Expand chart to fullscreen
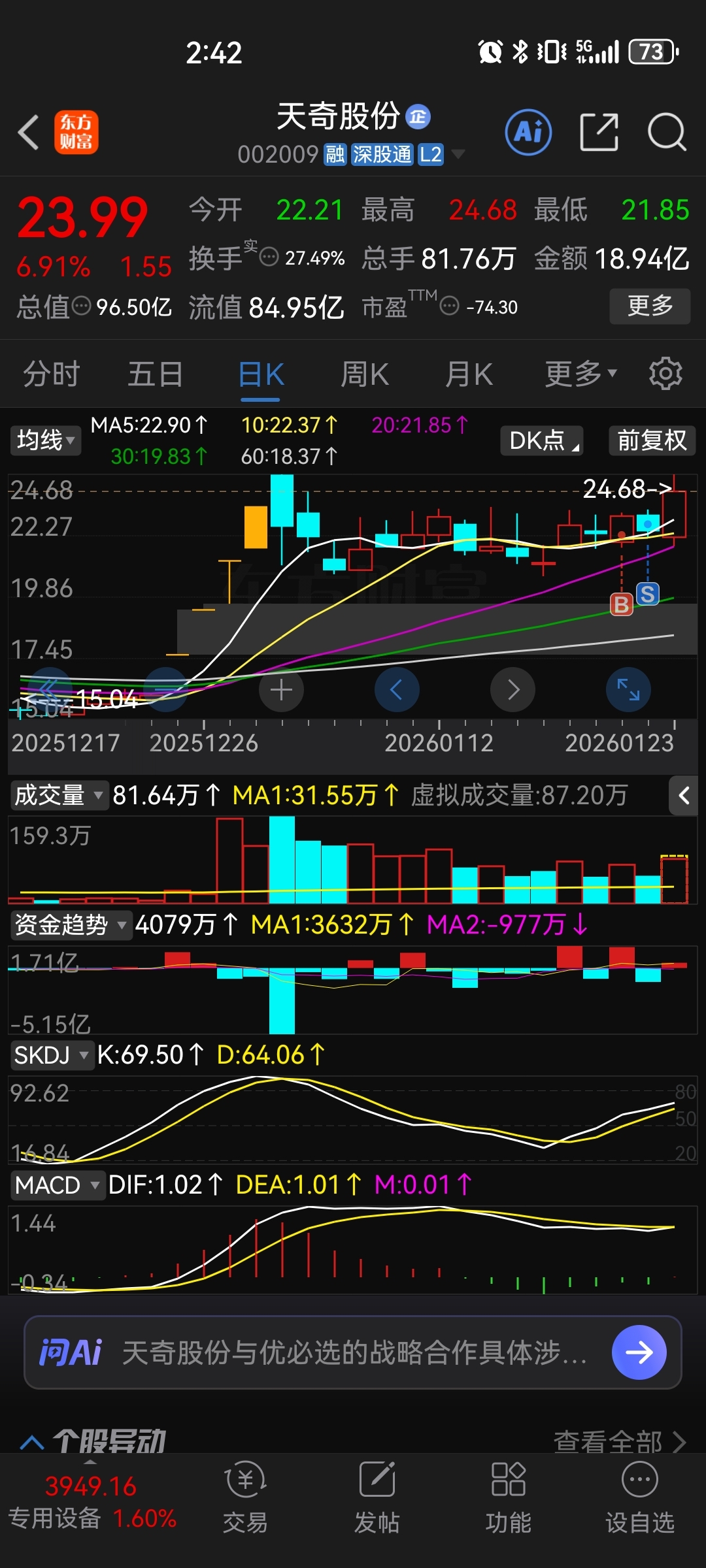706x1568 pixels. point(628,690)
